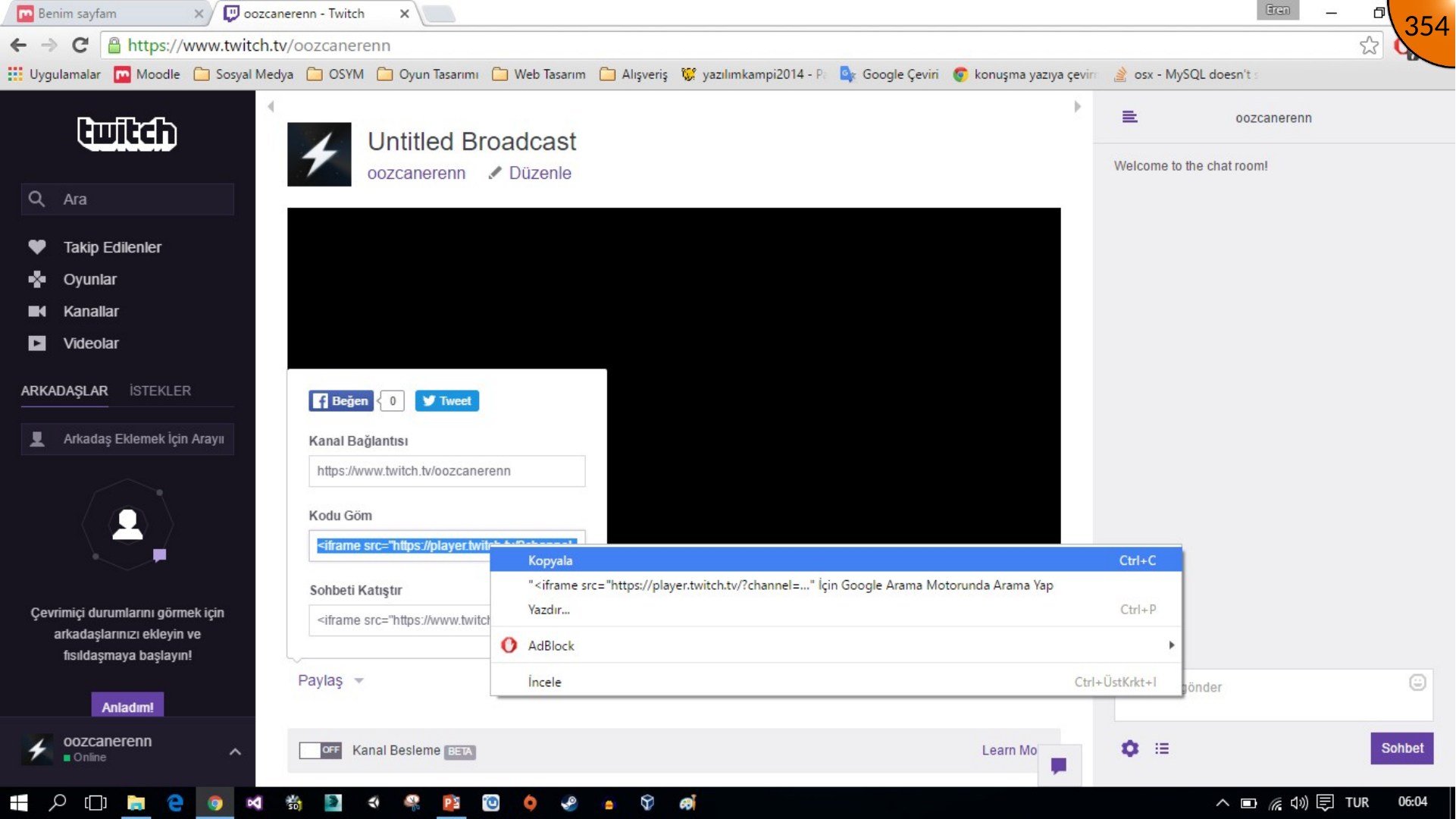The width and height of the screenshot is (1456, 819).
Task: Switch to the ARKADAŞLAR tab
Action: [64, 391]
